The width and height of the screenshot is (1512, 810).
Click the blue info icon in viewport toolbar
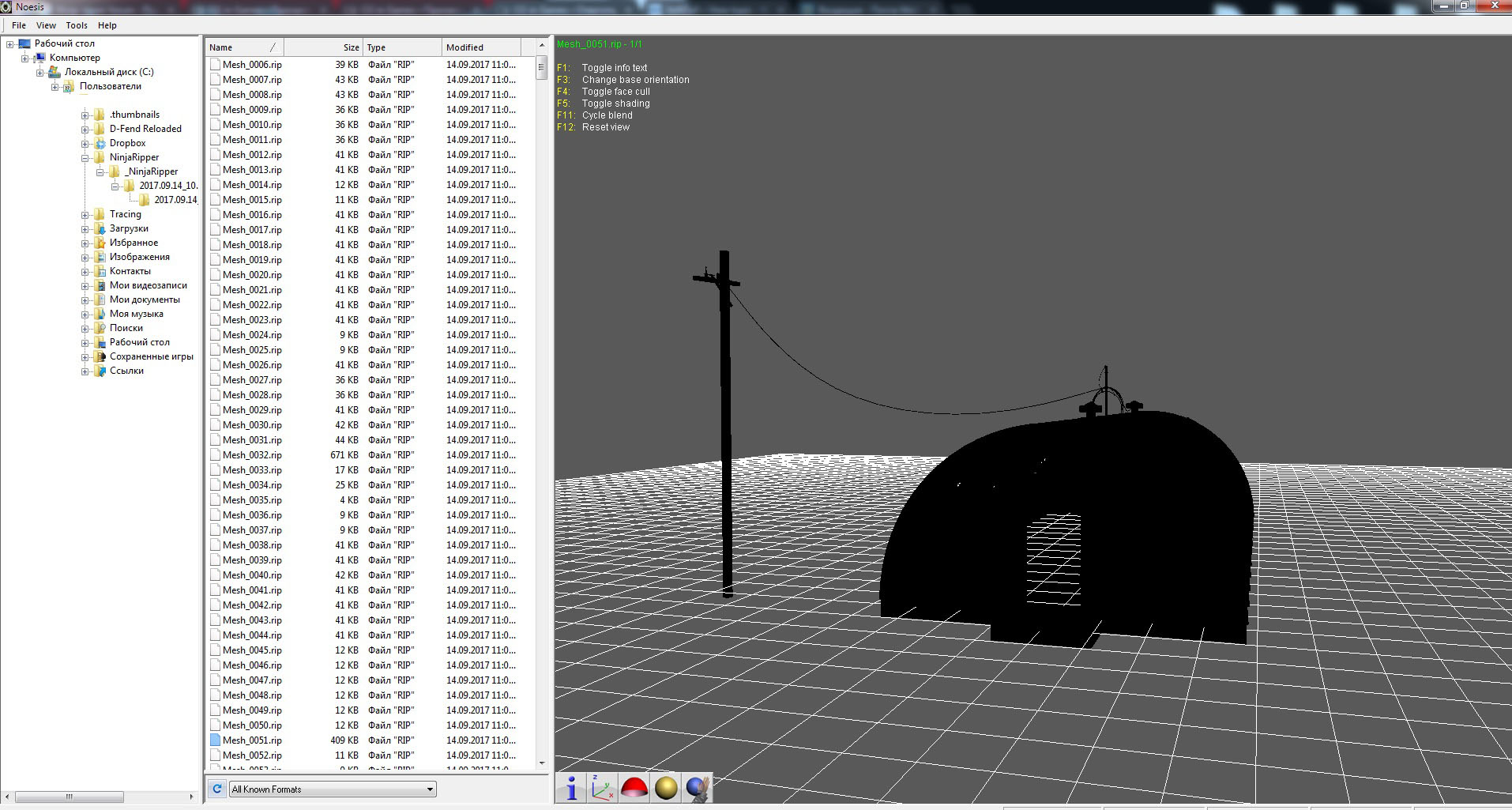(x=571, y=788)
